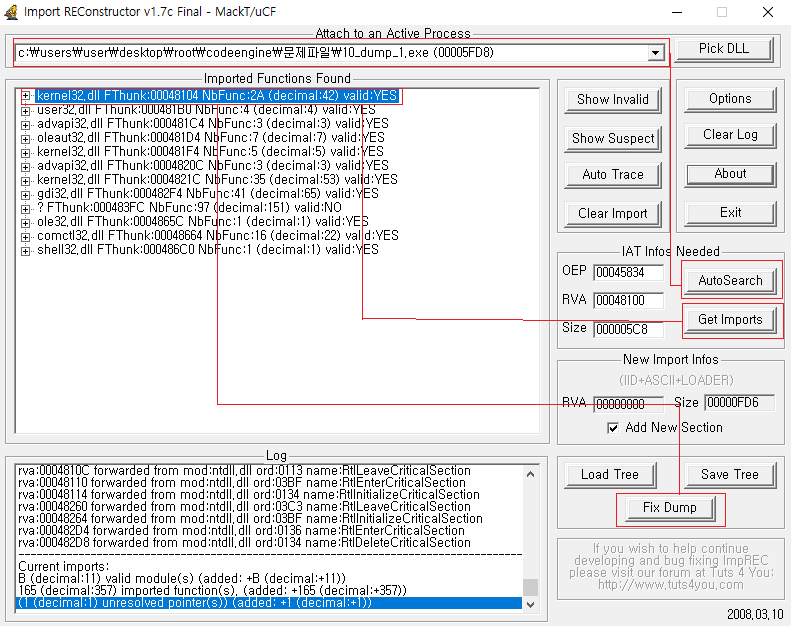The height and width of the screenshot is (626, 791).
Task: Click the New Import Size field 00000FD6
Action: [739, 403]
